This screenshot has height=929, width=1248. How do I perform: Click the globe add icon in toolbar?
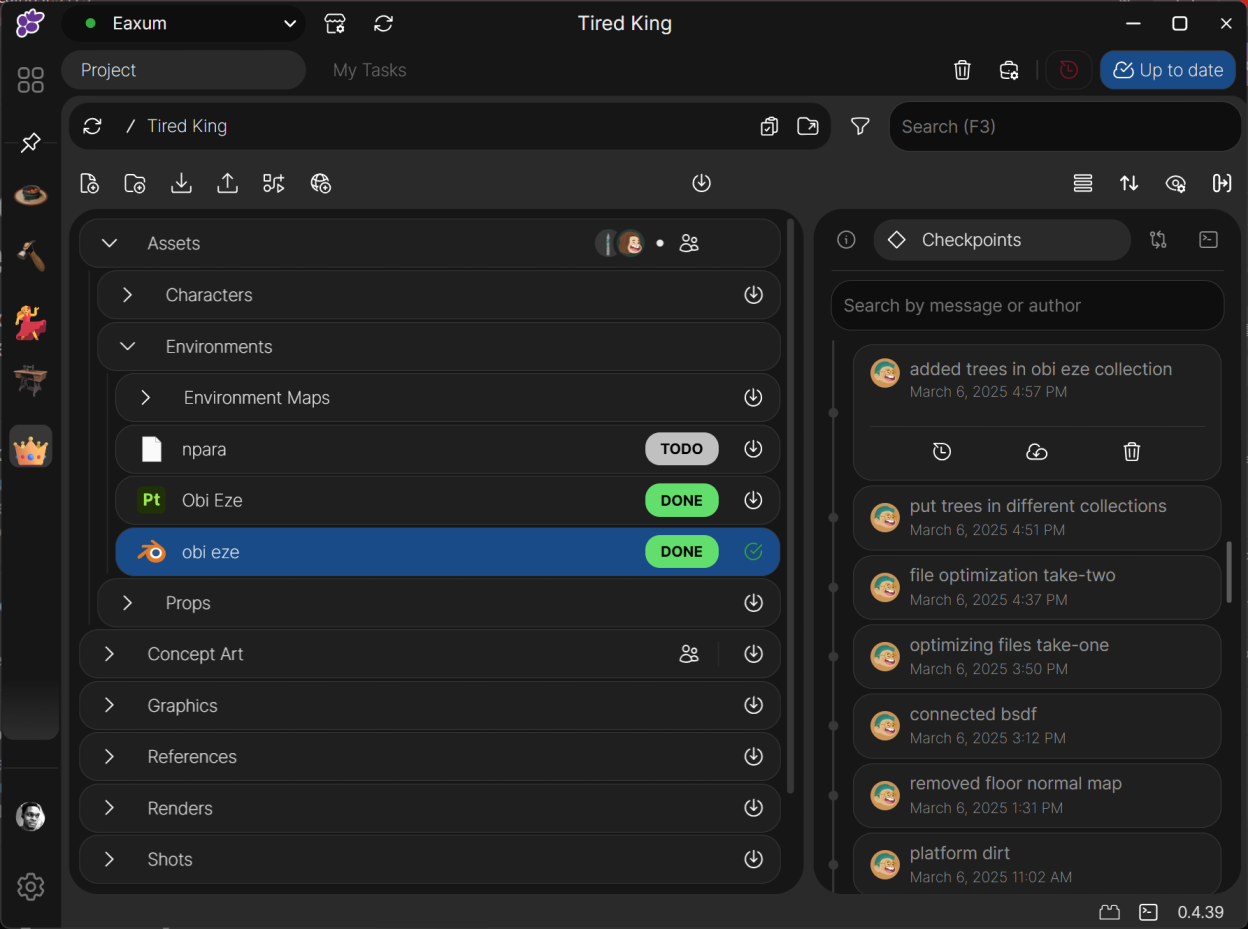pos(320,183)
